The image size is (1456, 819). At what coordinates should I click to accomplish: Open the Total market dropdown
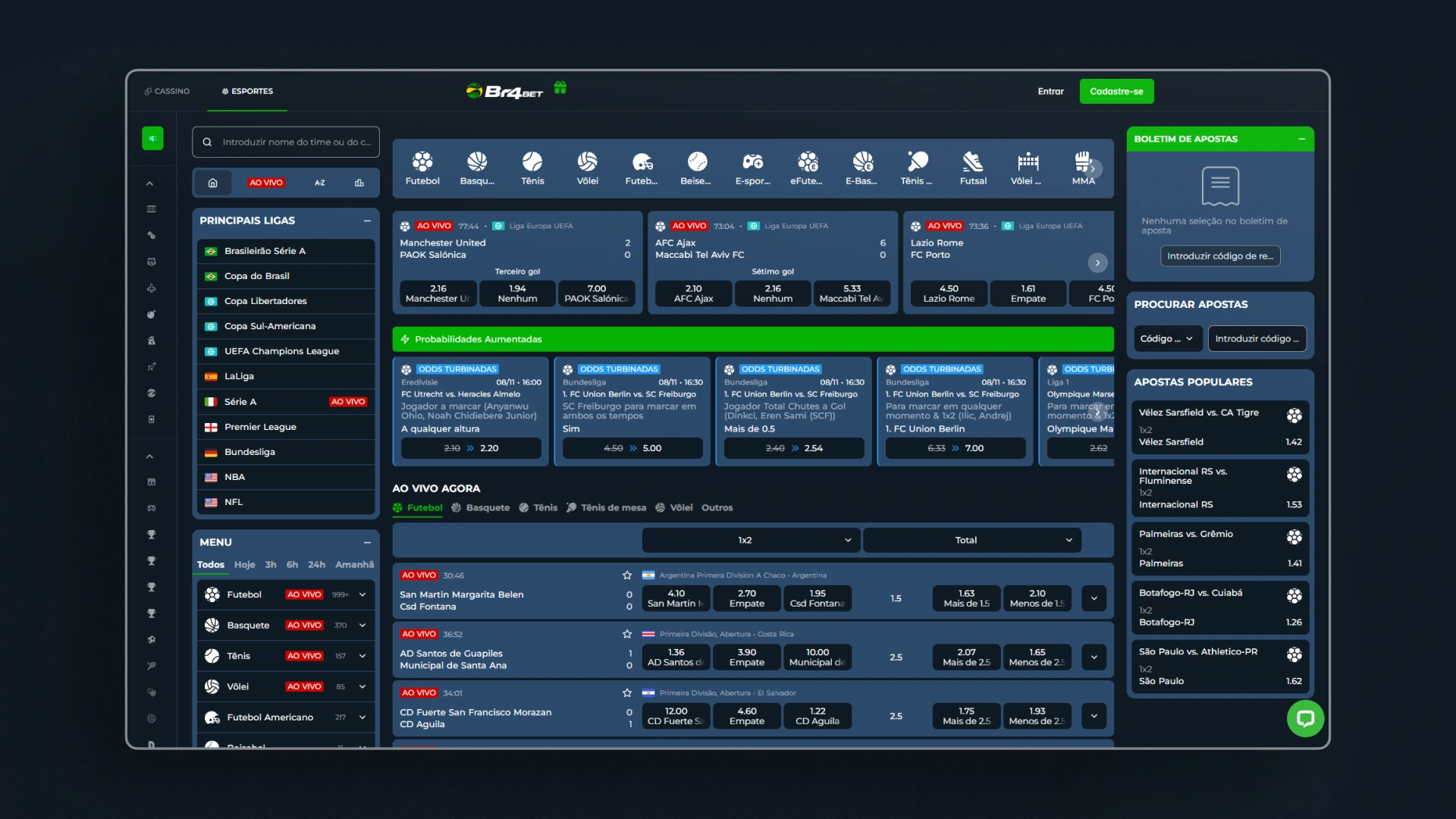click(x=972, y=540)
